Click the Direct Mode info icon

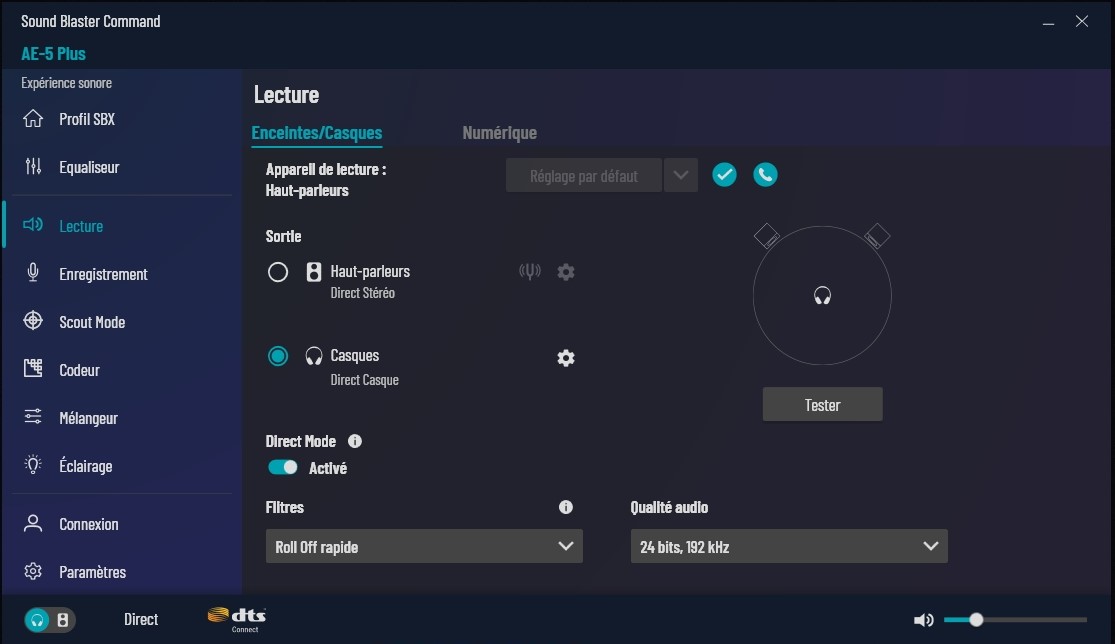[x=355, y=441]
